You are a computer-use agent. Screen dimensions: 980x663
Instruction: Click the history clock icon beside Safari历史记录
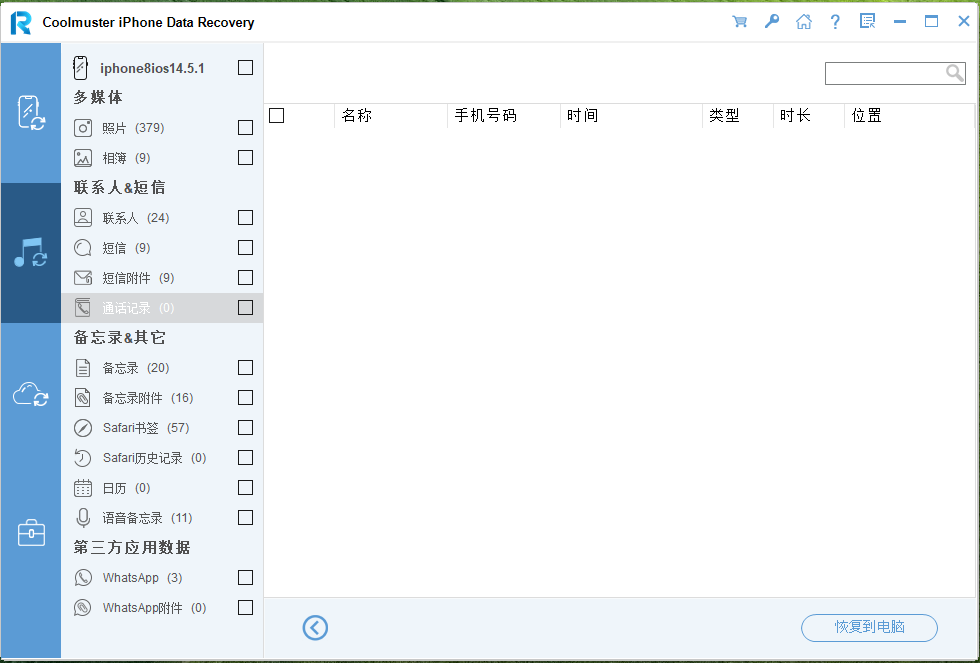(83, 458)
